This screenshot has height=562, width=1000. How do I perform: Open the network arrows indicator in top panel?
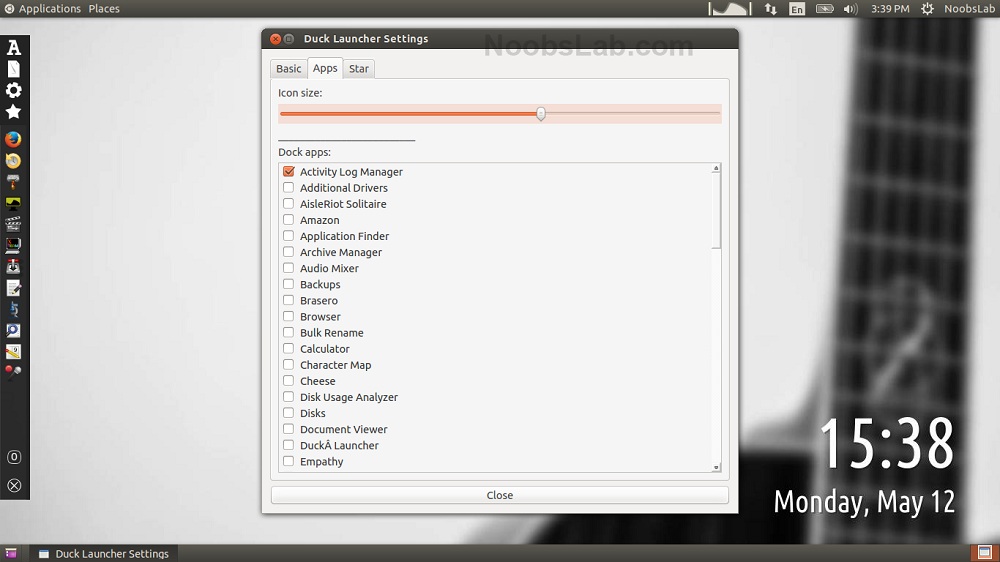pyautogui.click(x=771, y=9)
